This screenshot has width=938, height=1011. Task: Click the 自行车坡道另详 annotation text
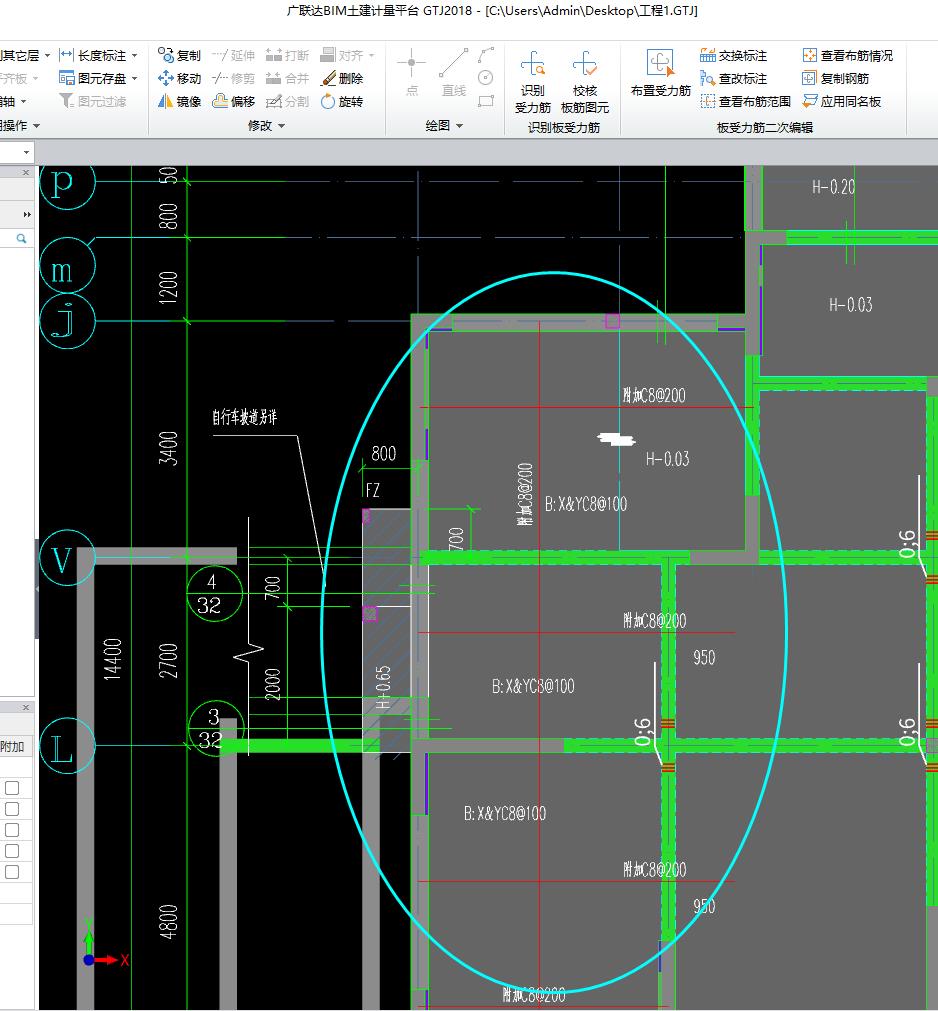click(245, 417)
